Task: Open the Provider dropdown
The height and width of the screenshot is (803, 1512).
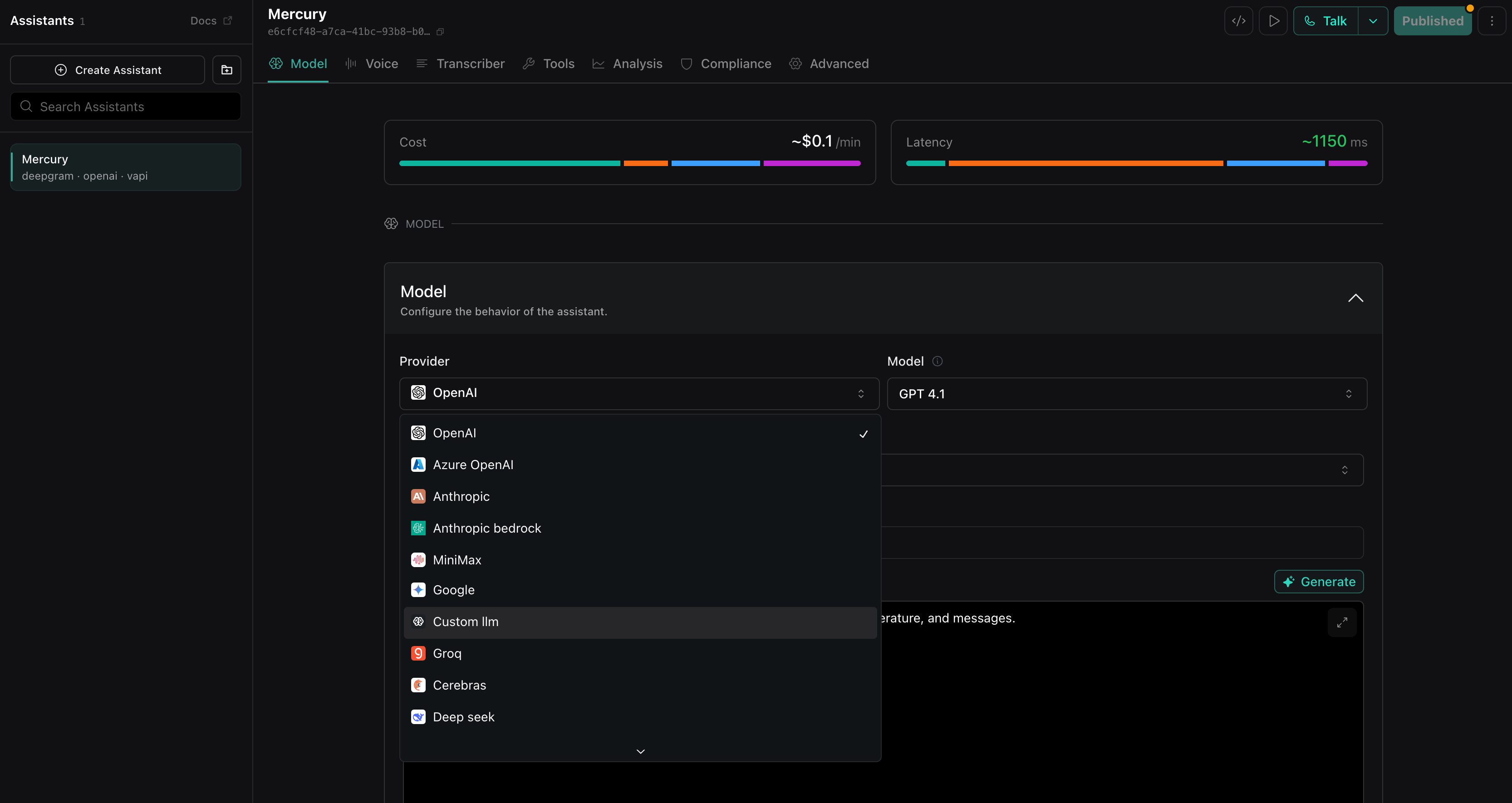Action: 639,393
